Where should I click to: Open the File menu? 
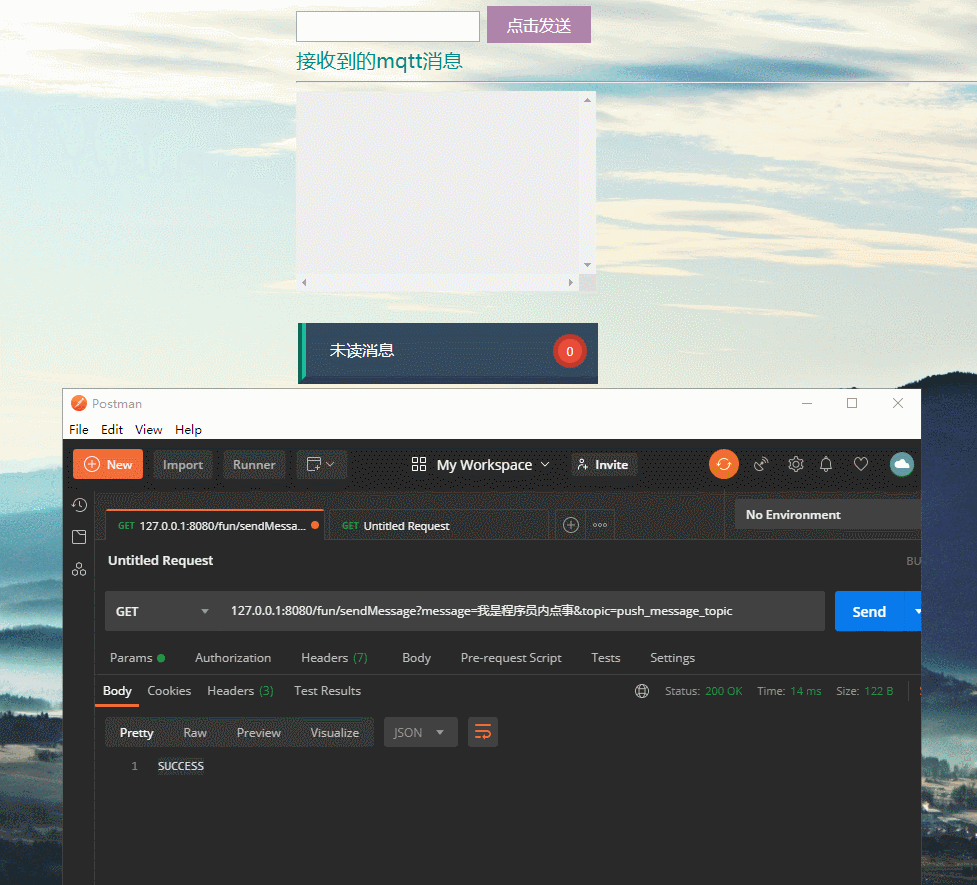click(x=79, y=429)
